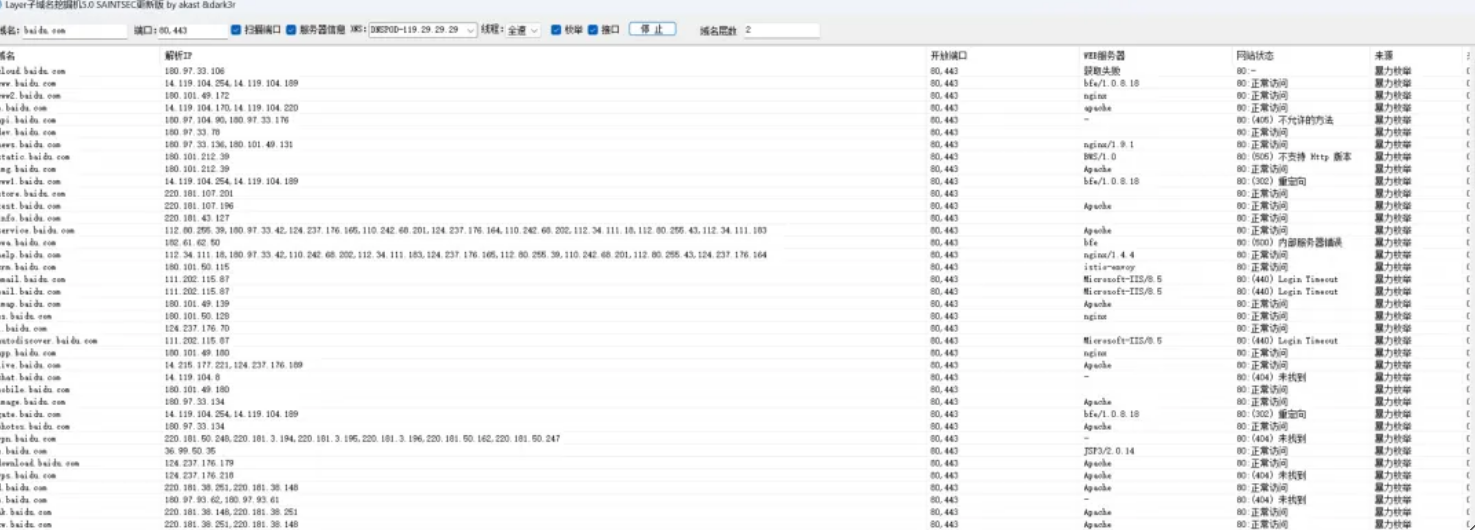Click the nginx/1.4.4 web server cell
The width and height of the screenshot is (1475, 530).
click(x=1108, y=255)
